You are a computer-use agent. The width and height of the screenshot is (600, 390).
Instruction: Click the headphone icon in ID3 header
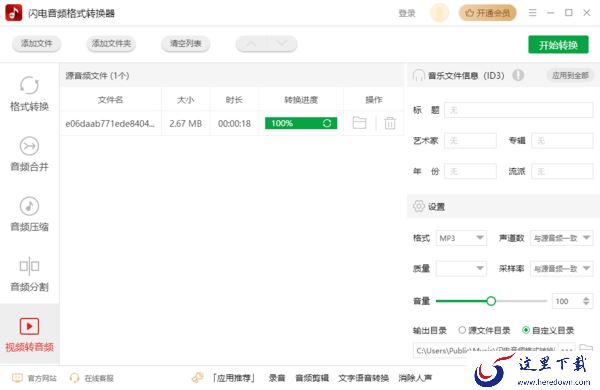pyautogui.click(x=419, y=75)
